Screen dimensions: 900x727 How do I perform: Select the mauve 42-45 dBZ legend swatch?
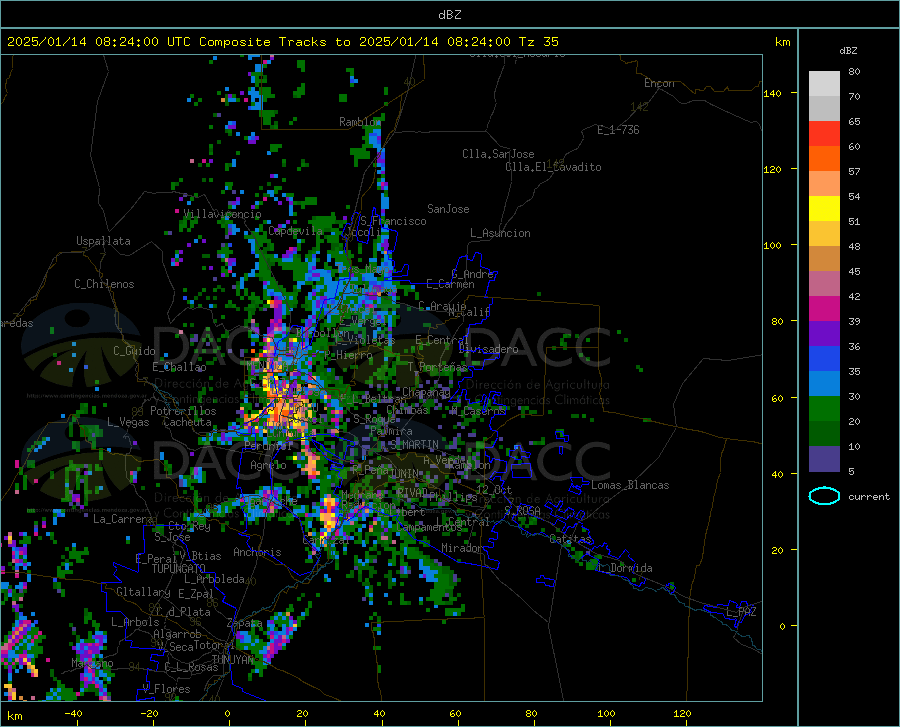(x=824, y=283)
